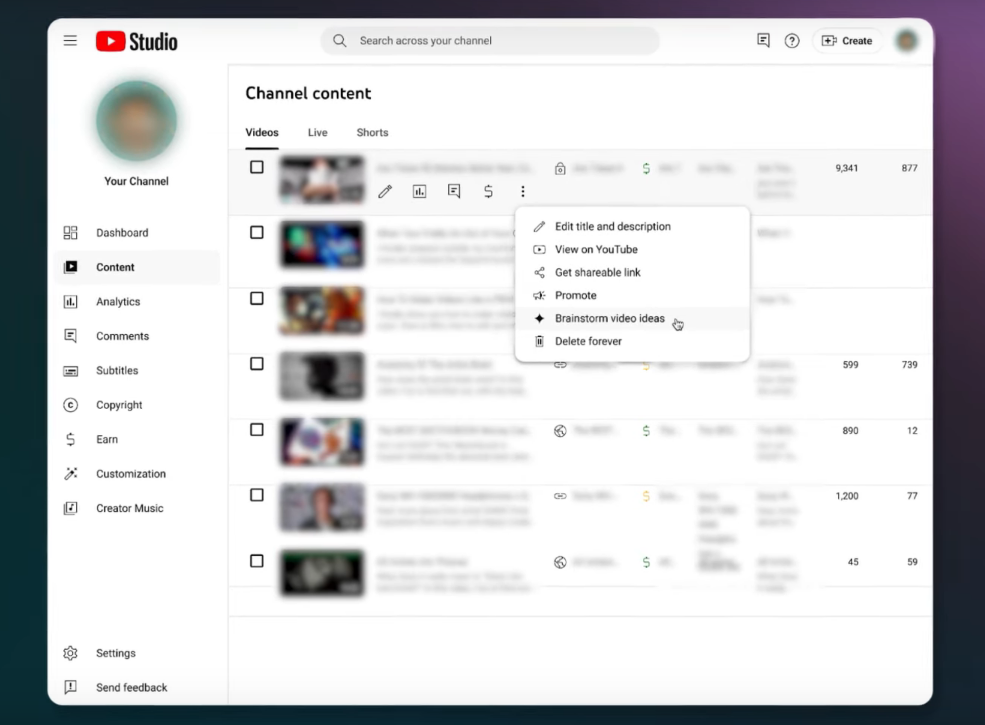Click the feedback icon in top bar
Screen dimensions: 985x725
tap(764, 41)
